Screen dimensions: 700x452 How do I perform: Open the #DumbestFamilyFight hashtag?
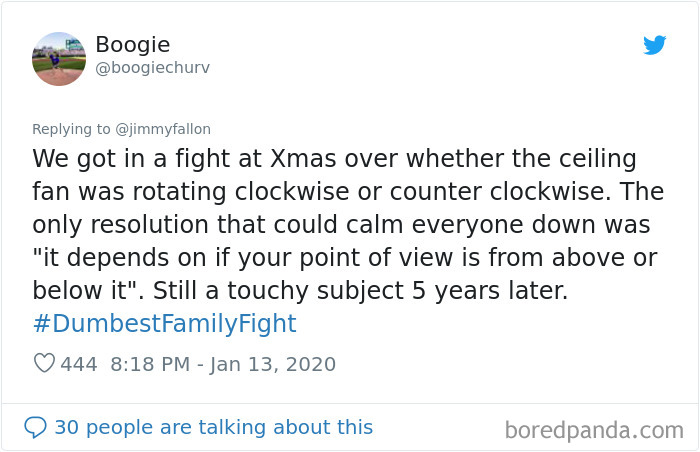pyautogui.click(x=165, y=323)
